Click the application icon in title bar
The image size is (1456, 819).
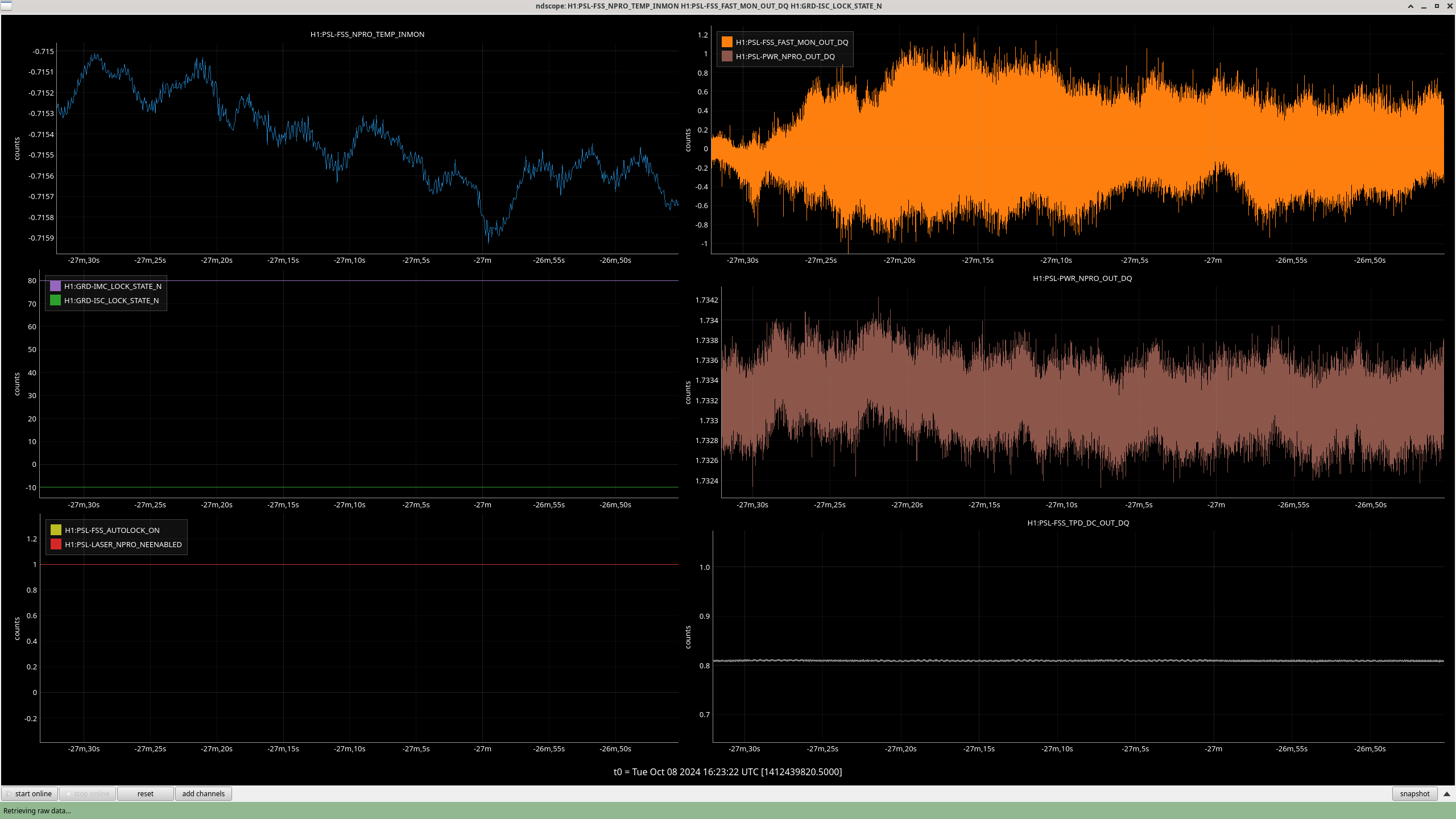point(6,6)
